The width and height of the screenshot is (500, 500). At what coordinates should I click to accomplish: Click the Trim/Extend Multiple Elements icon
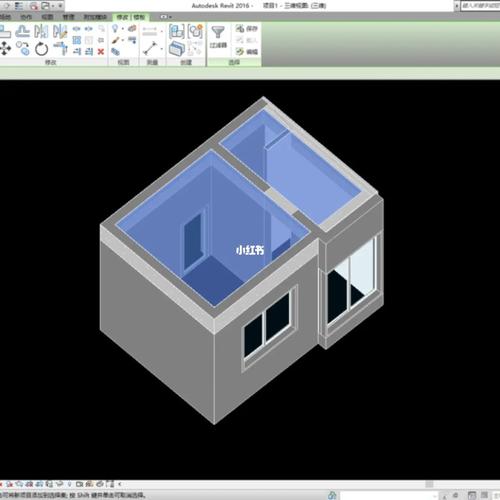coord(89,52)
